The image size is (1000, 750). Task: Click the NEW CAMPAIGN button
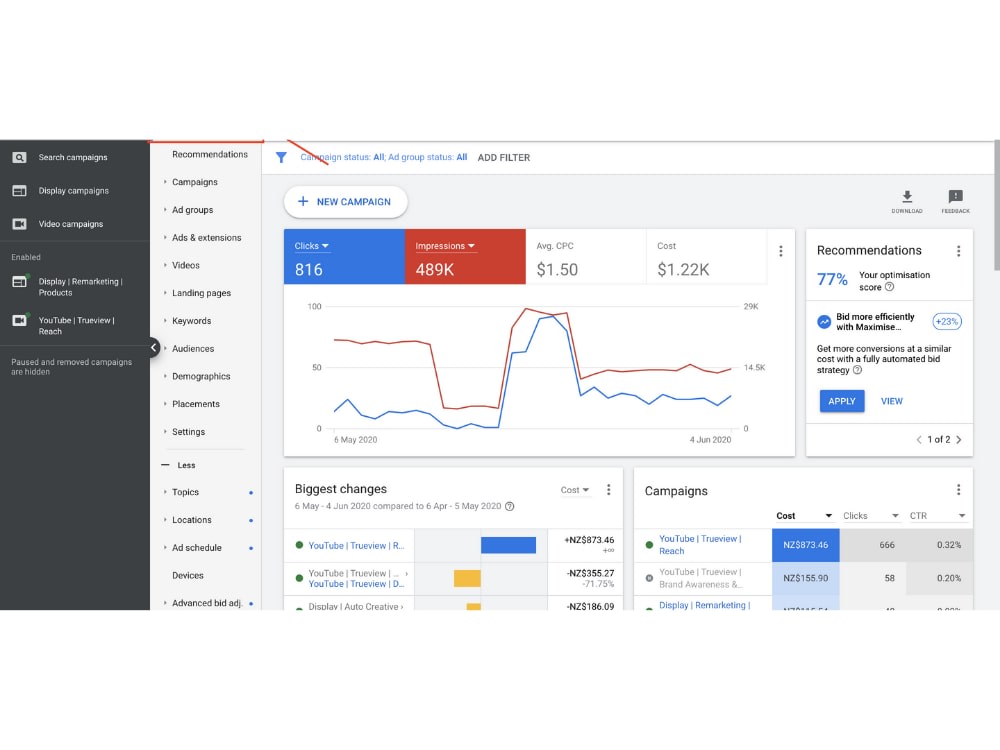(x=346, y=202)
